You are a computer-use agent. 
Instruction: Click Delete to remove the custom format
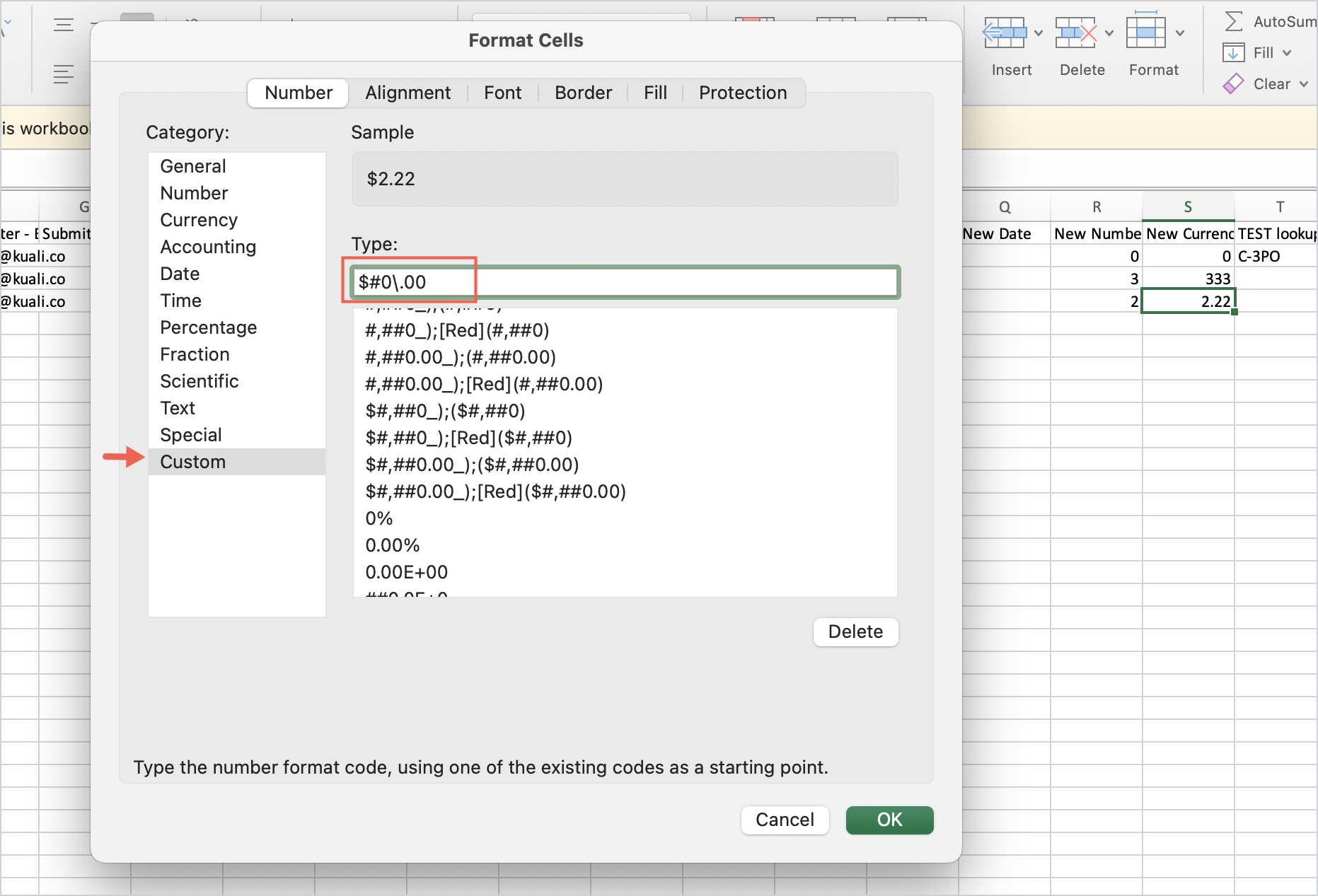[x=855, y=632]
